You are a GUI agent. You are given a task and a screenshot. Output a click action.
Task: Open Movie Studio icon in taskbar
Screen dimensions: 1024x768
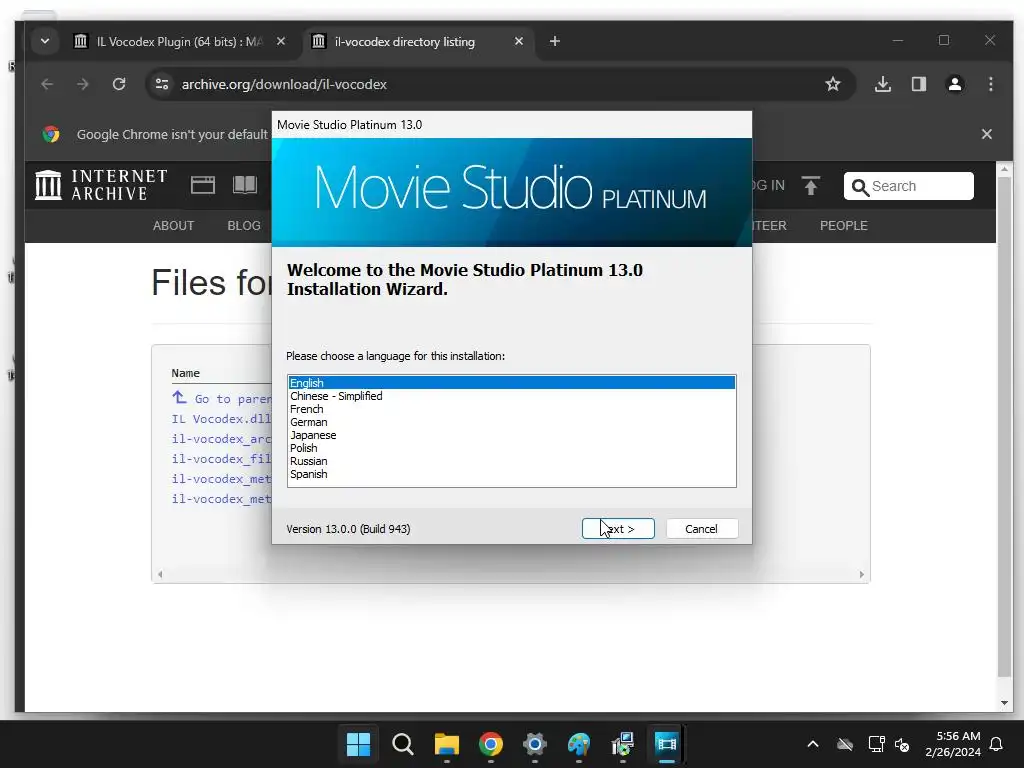pos(667,744)
